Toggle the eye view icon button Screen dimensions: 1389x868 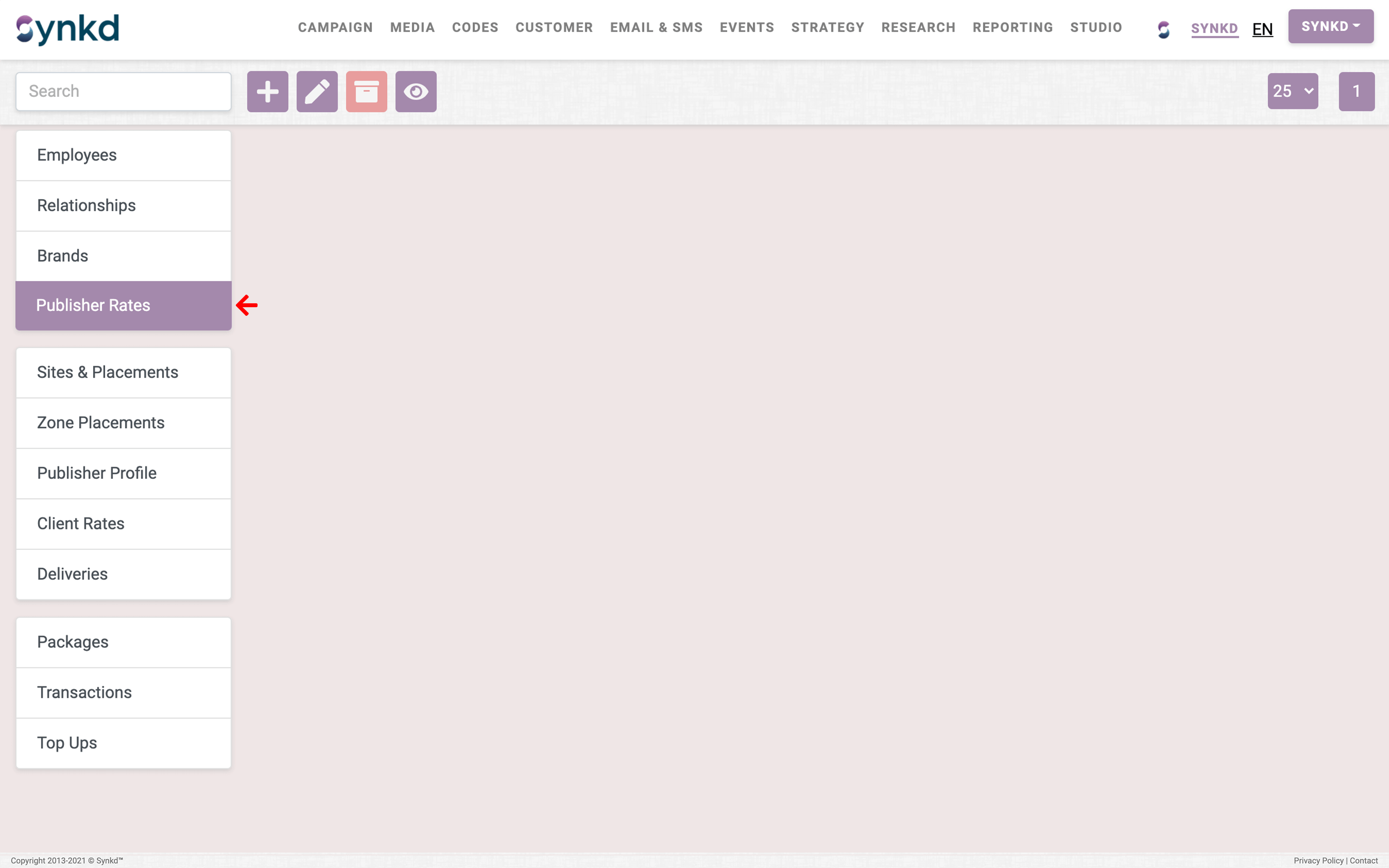416,91
